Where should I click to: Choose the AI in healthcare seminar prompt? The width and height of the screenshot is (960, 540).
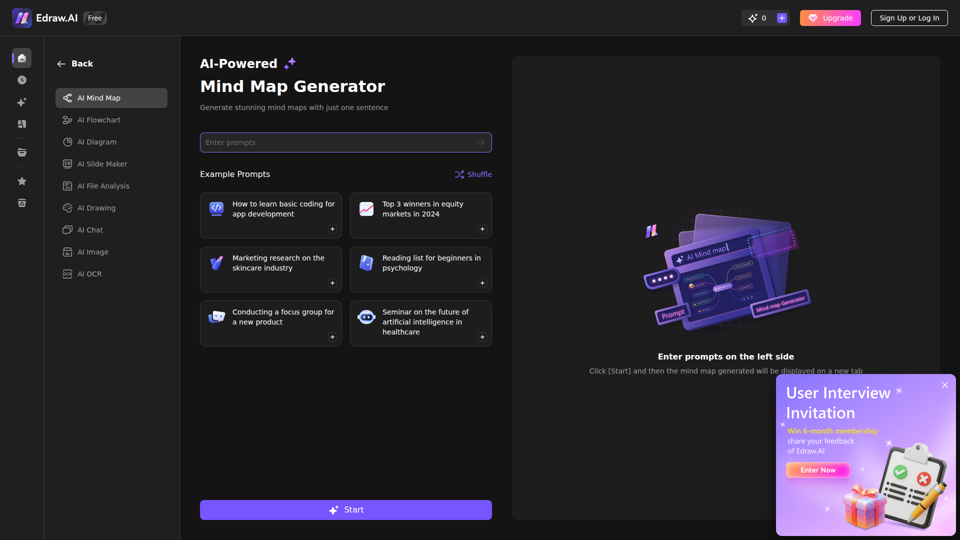pyautogui.click(x=421, y=323)
